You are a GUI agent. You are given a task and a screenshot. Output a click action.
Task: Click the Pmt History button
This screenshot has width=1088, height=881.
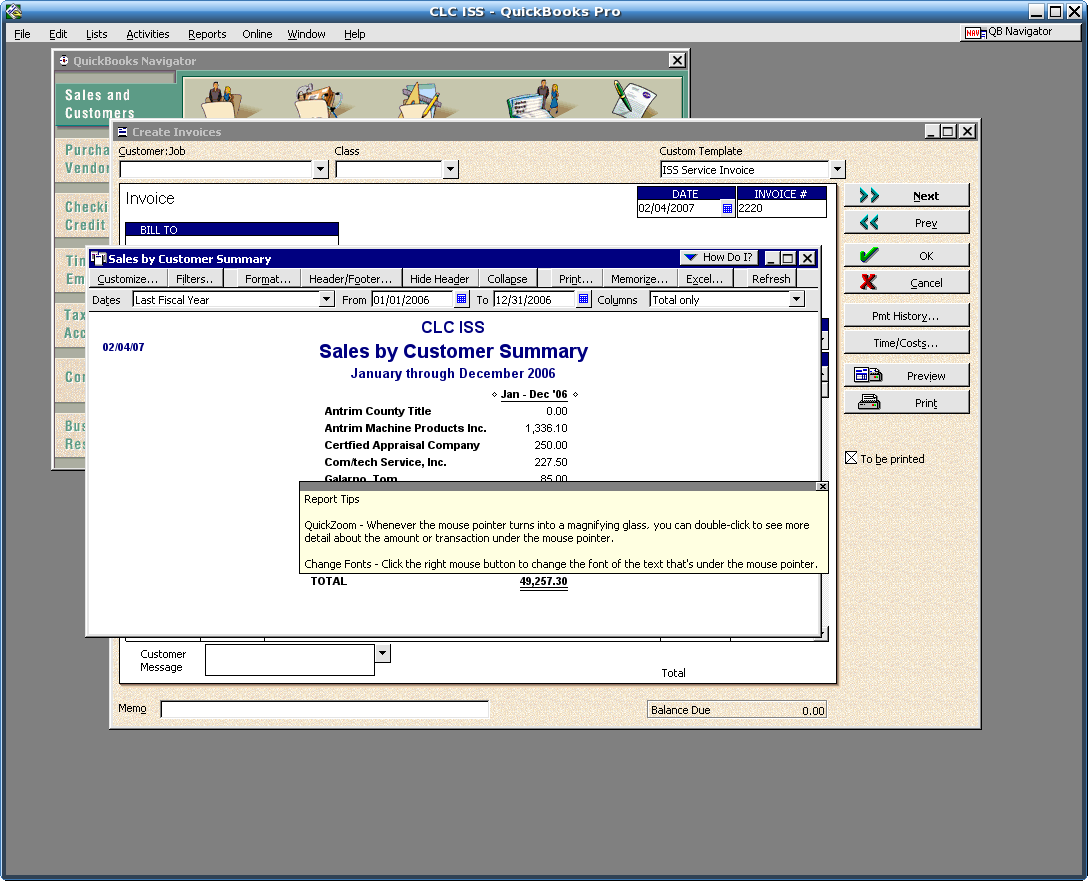(x=906, y=315)
